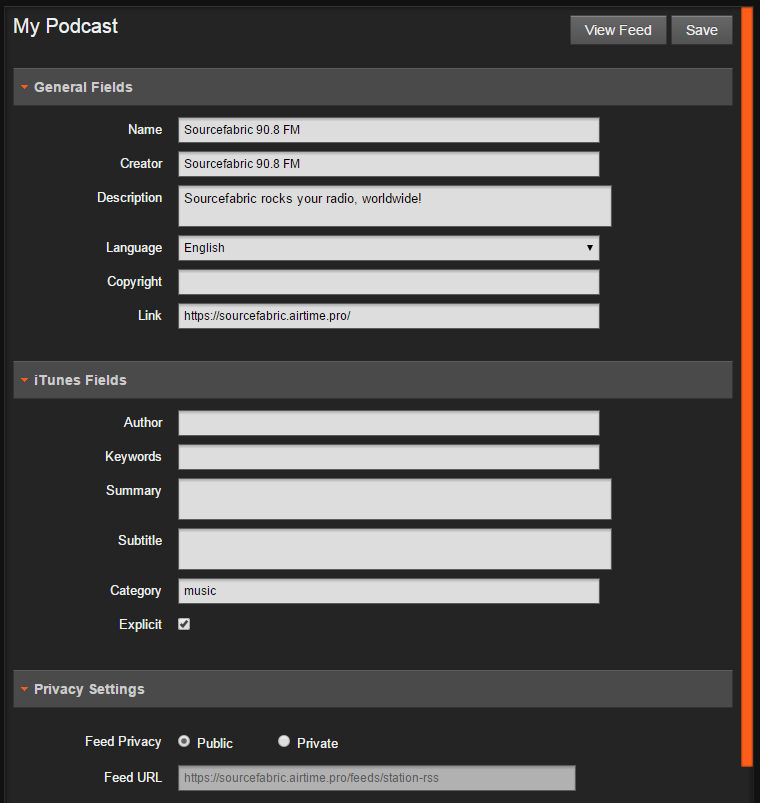
Task: Click the Author input field
Action: pyautogui.click(x=388, y=423)
